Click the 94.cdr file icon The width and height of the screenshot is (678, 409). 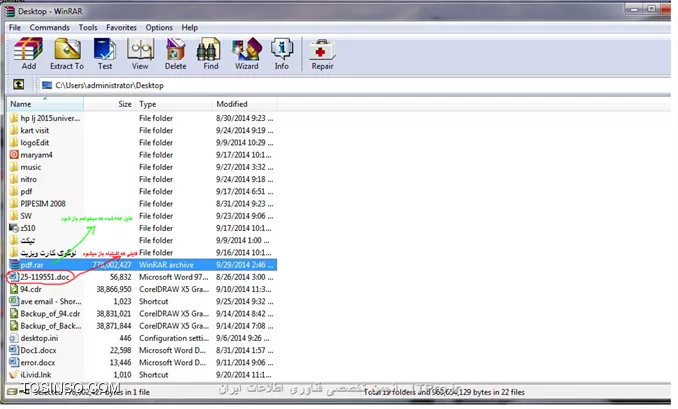(14, 289)
